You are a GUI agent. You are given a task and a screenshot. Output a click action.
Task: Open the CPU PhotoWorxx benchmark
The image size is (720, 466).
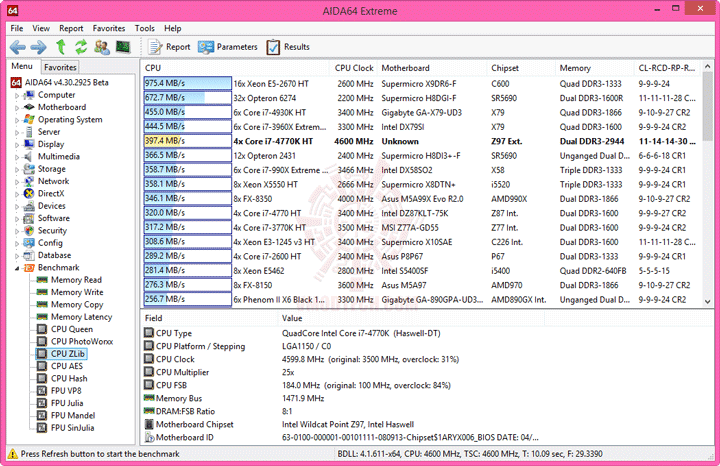click(82, 342)
